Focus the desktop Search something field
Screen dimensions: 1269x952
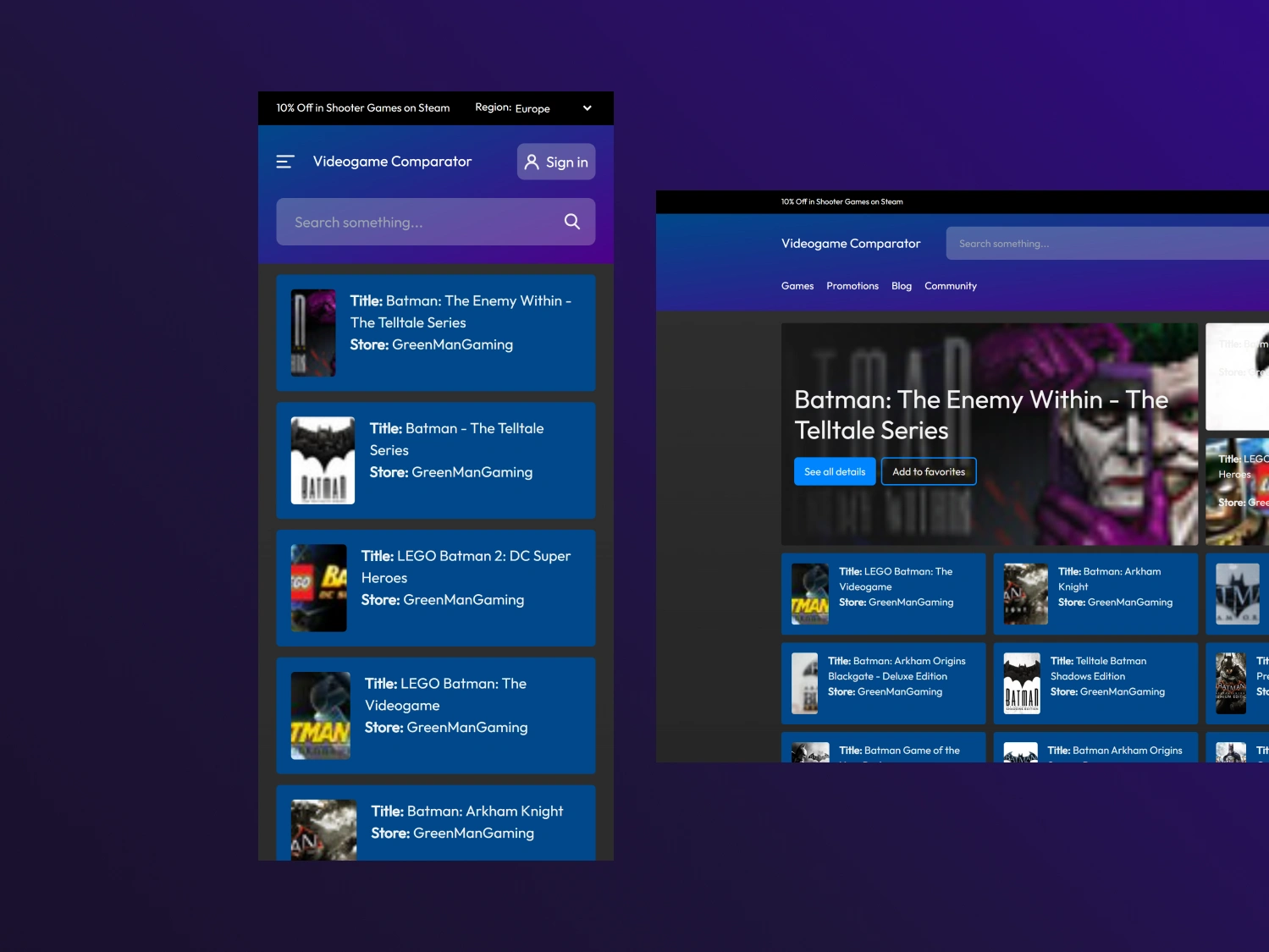[1107, 244]
